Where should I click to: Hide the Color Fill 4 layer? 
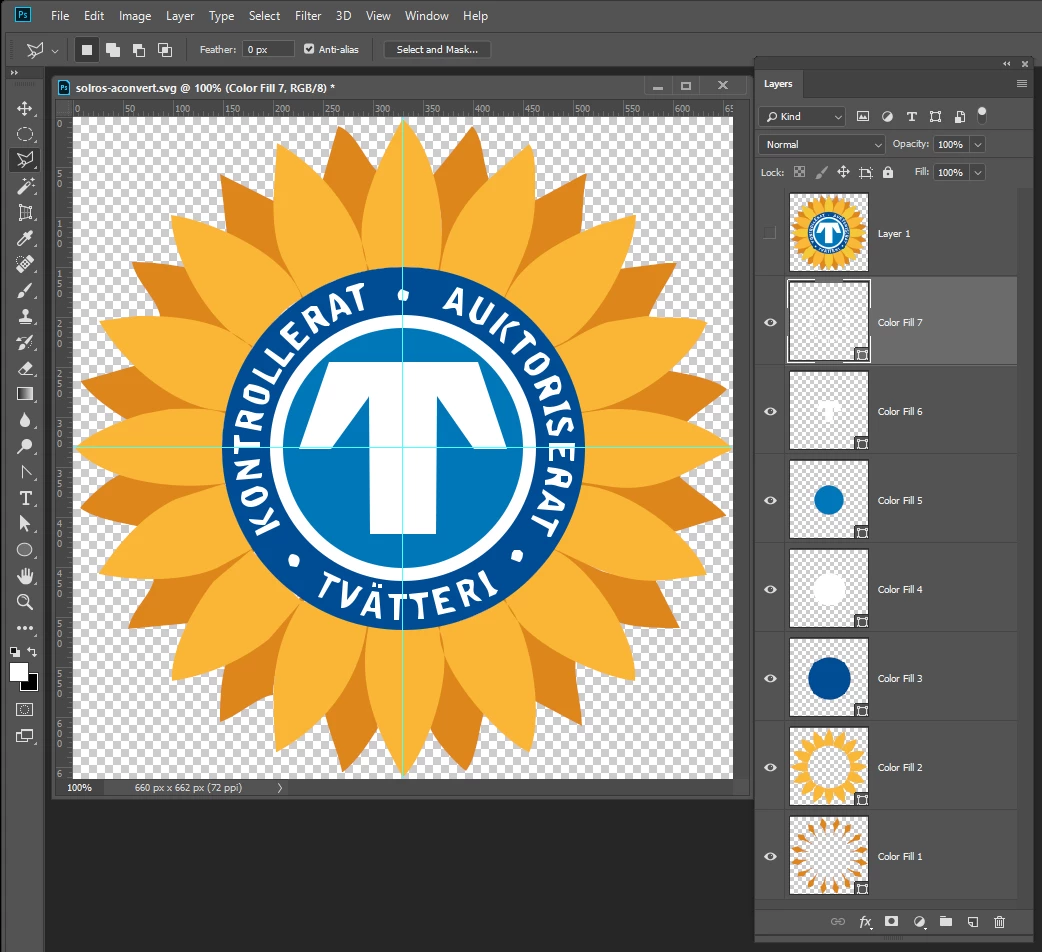pos(770,589)
